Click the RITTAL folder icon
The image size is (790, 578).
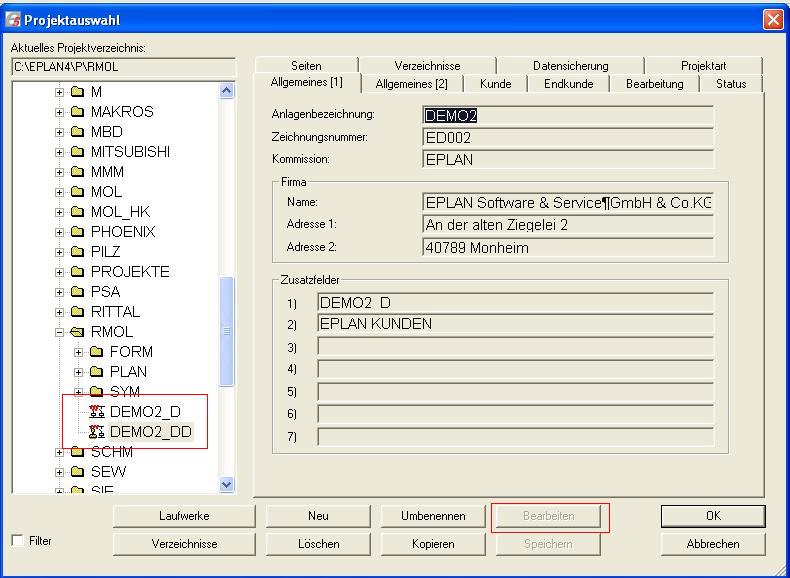click(x=77, y=311)
